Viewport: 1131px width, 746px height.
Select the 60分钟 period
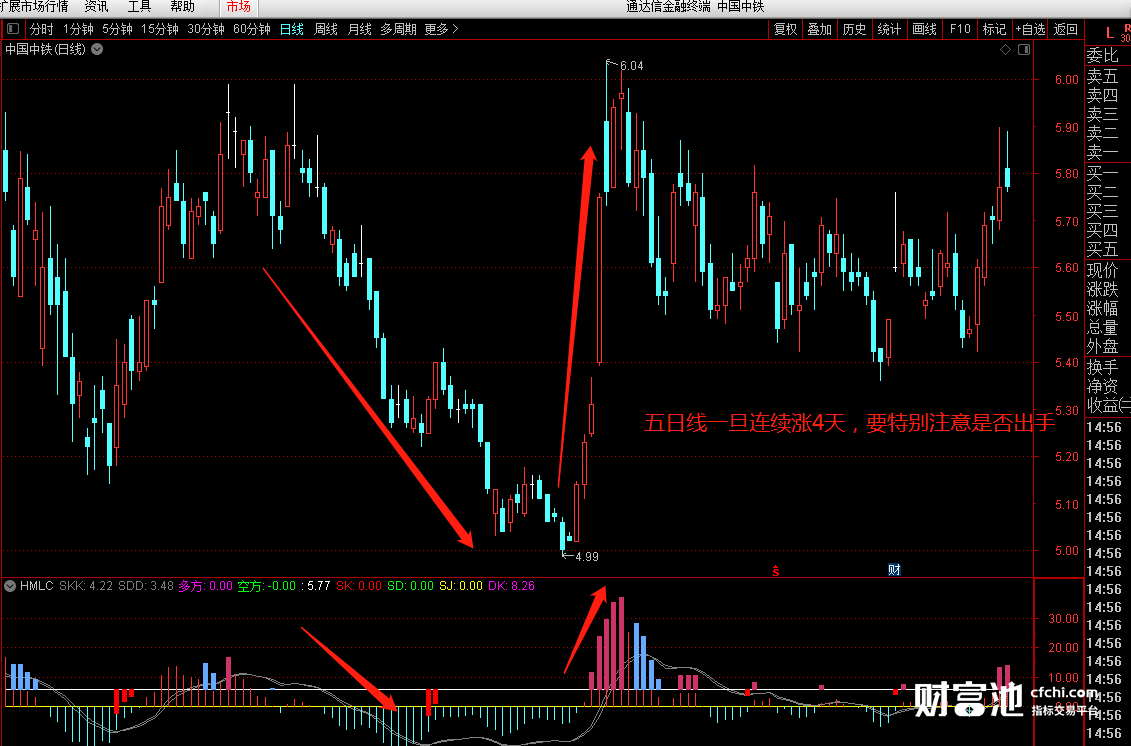[x=252, y=29]
